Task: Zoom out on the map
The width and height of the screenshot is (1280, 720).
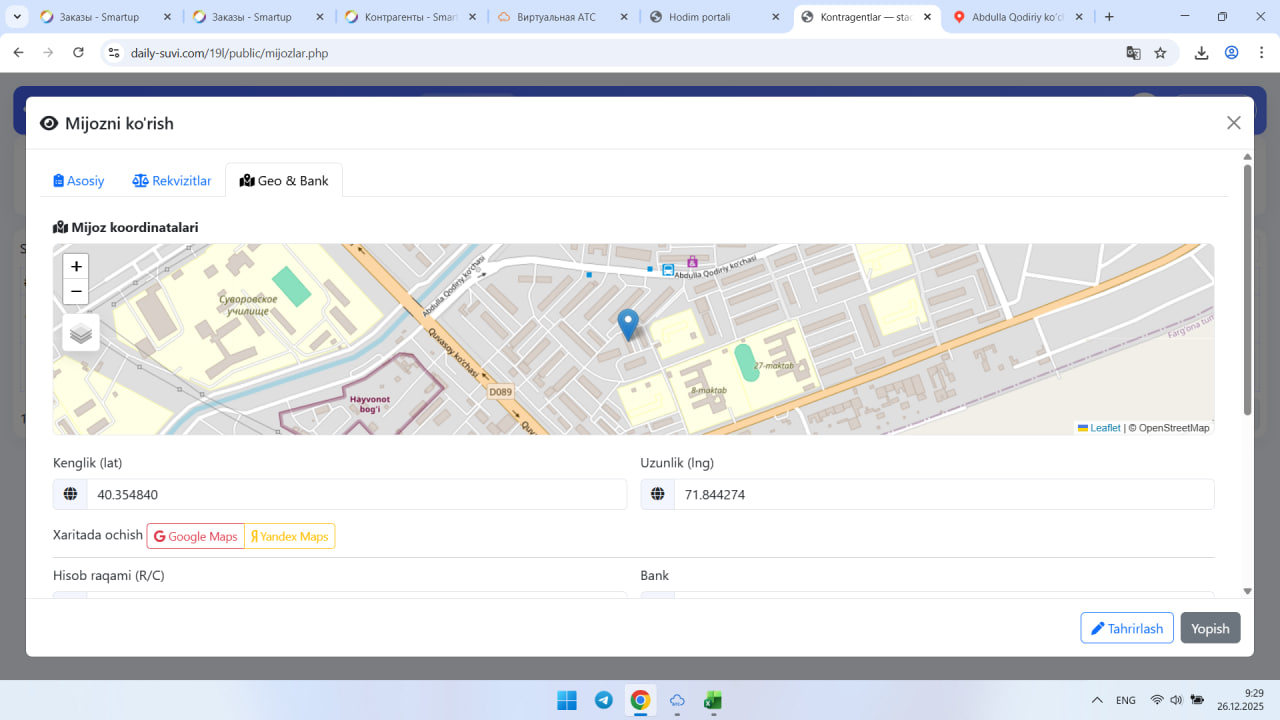Action: pyautogui.click(x=76, y=292)
